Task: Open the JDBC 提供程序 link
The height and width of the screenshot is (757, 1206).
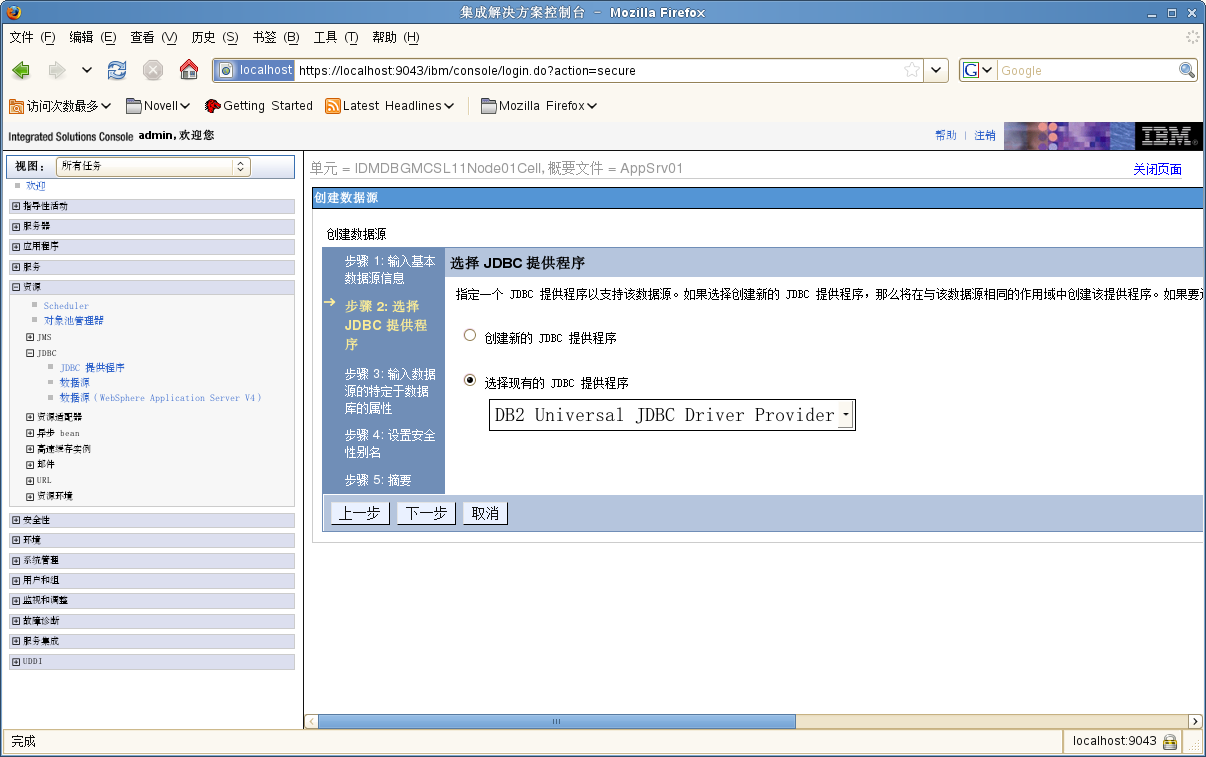Action: (92, 368)
